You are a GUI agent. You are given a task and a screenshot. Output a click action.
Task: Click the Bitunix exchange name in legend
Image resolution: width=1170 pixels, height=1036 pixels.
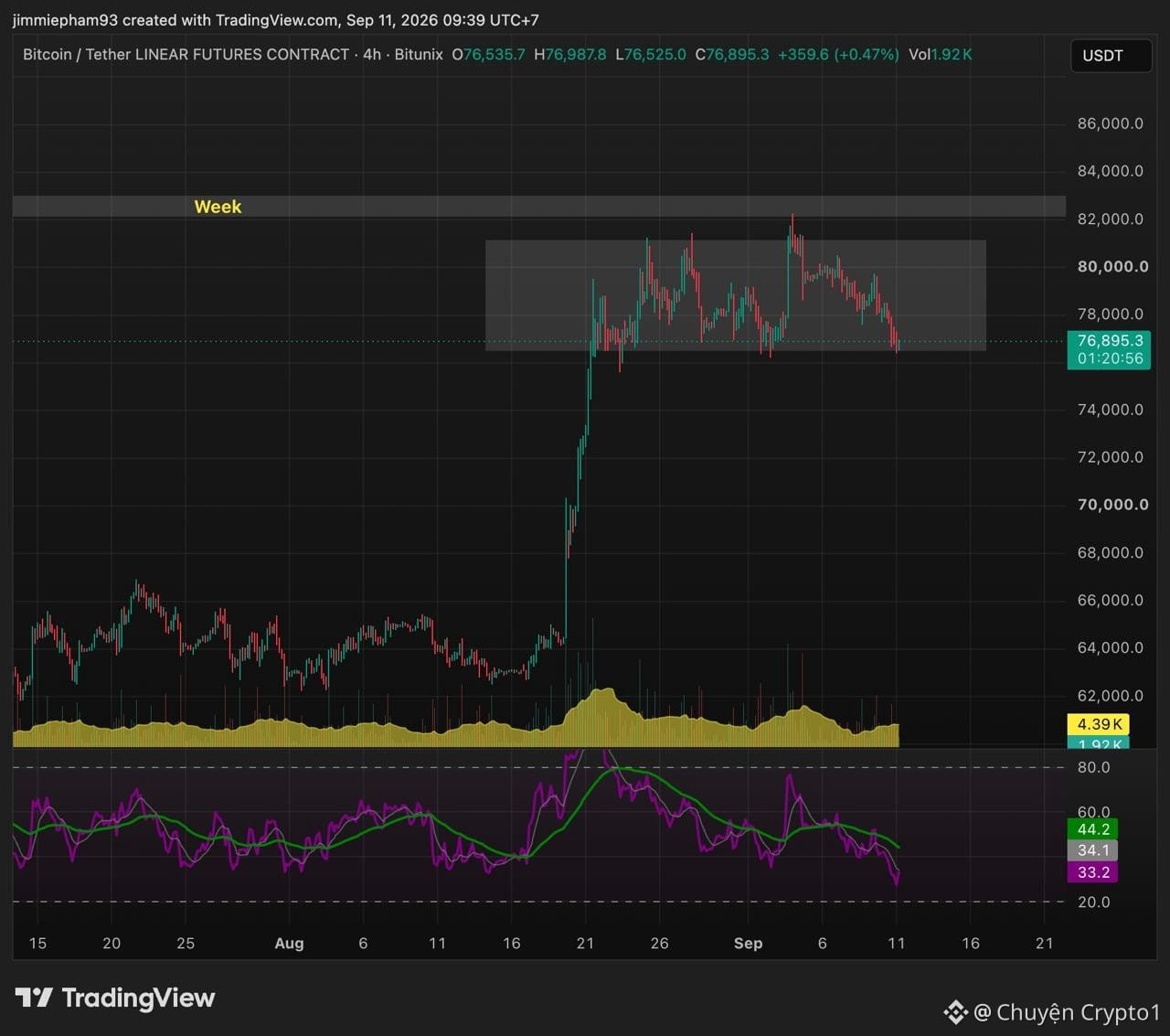pos(419,55)
